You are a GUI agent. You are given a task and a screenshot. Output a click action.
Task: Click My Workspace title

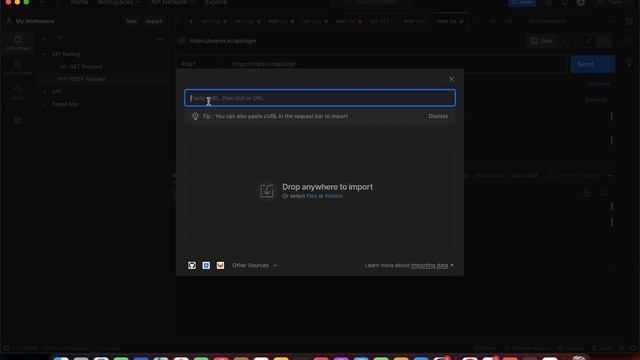[x=35, y=21]
